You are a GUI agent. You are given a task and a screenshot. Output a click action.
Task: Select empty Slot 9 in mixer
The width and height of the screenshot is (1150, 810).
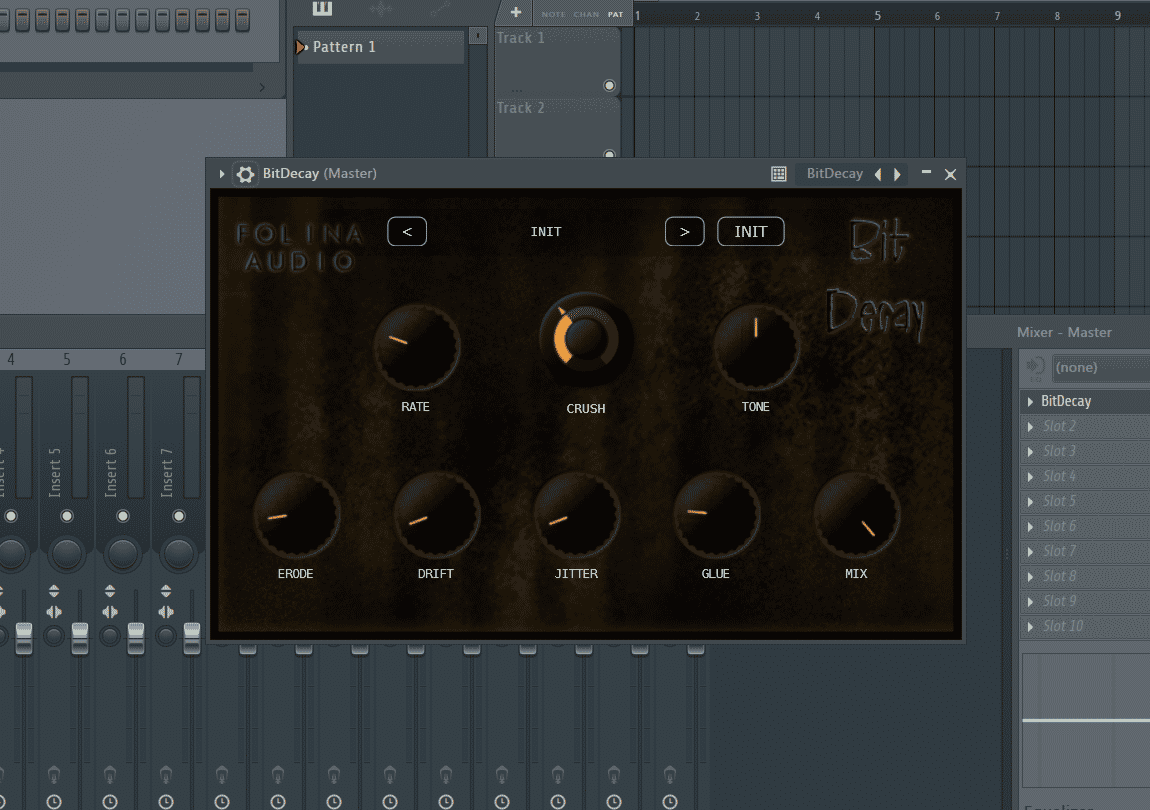[x=1085, y=601]
